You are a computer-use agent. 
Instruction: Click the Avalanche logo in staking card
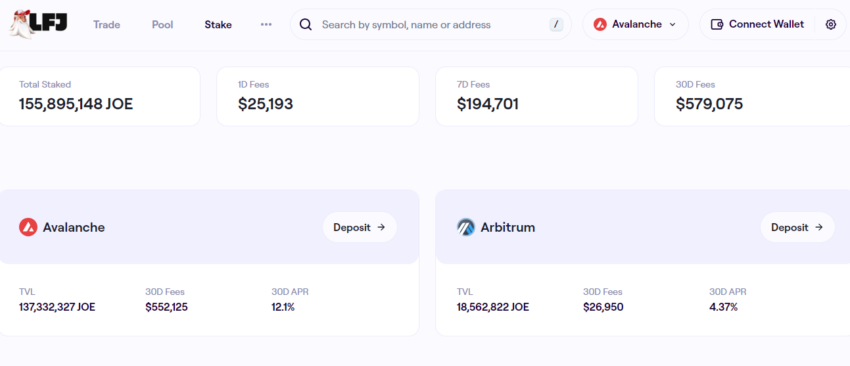point(28,227)
